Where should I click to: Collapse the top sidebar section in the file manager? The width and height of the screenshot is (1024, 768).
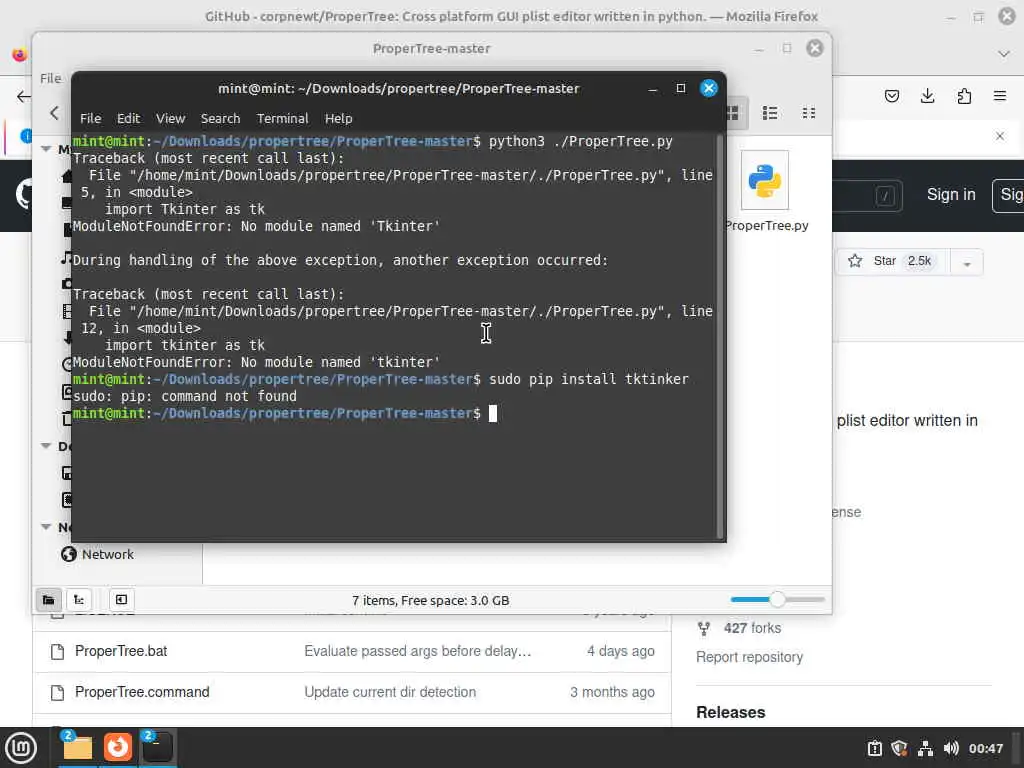pyautogui.click(x=46, y=149)
